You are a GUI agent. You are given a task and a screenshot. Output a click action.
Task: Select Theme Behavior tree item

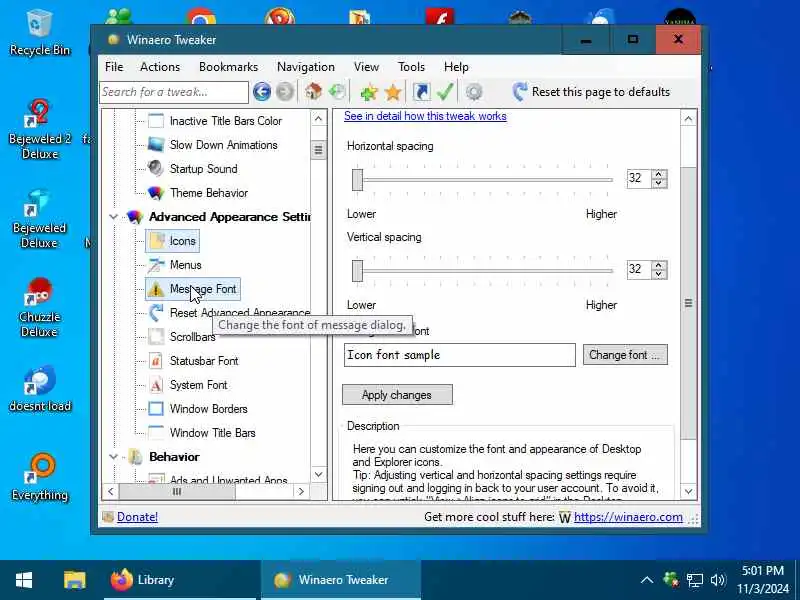point(209,193)
